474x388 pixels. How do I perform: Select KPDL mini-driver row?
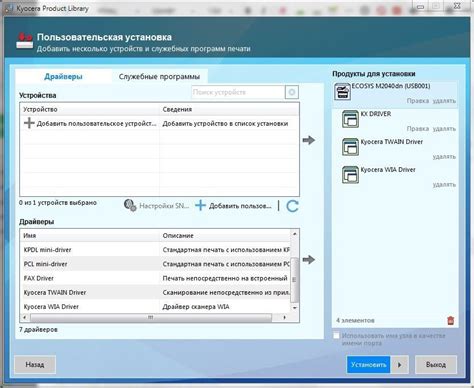point(155,250)
